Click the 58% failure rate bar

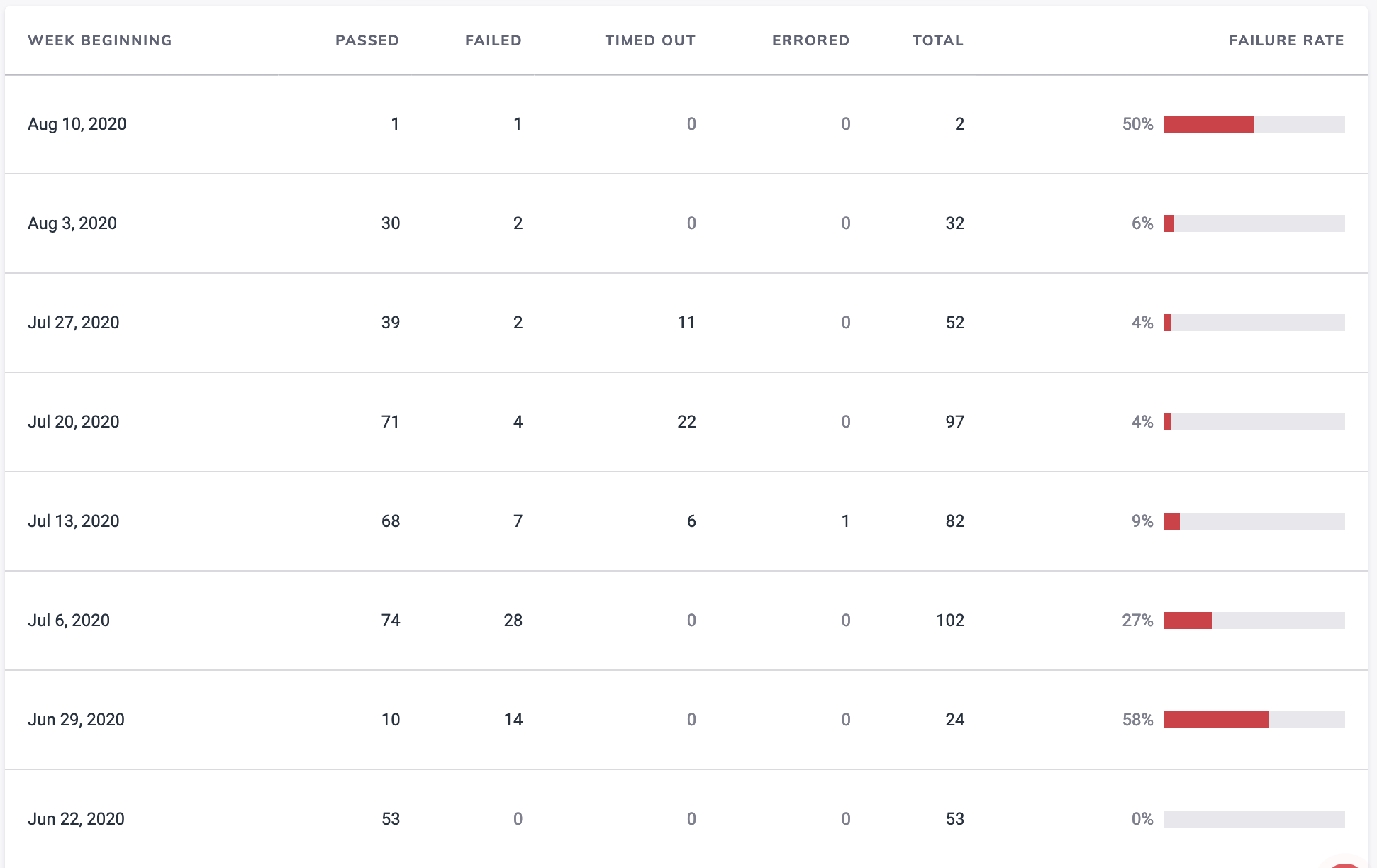coord(1215,719)
